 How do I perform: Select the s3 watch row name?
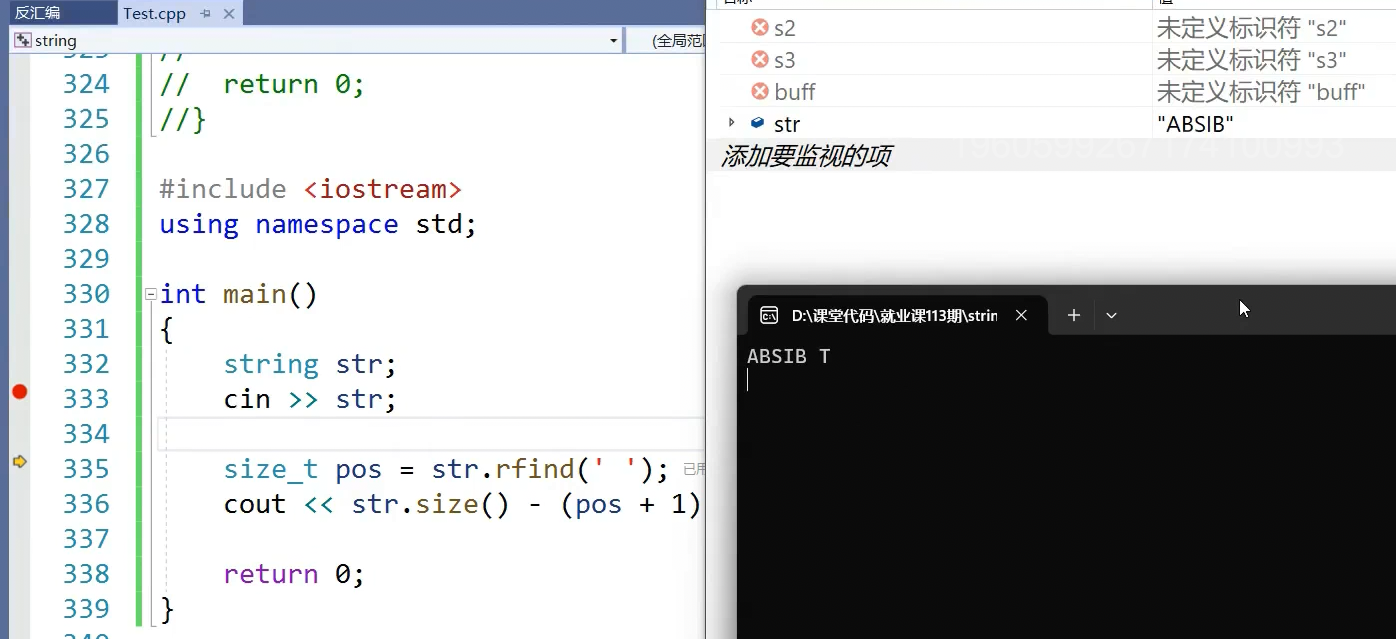785,60
